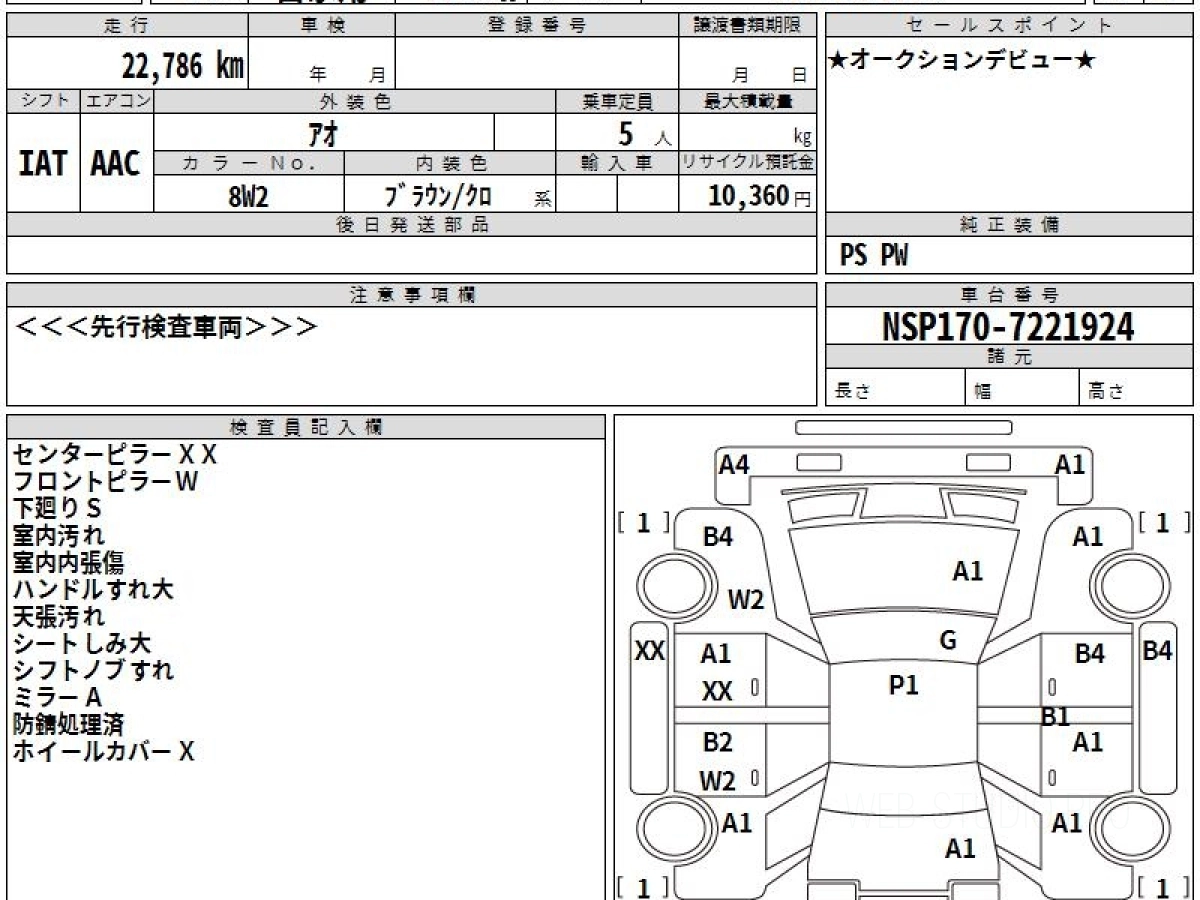Select the recycle deposit 10,360円
1200x900 pixels.
coord(760,195)
